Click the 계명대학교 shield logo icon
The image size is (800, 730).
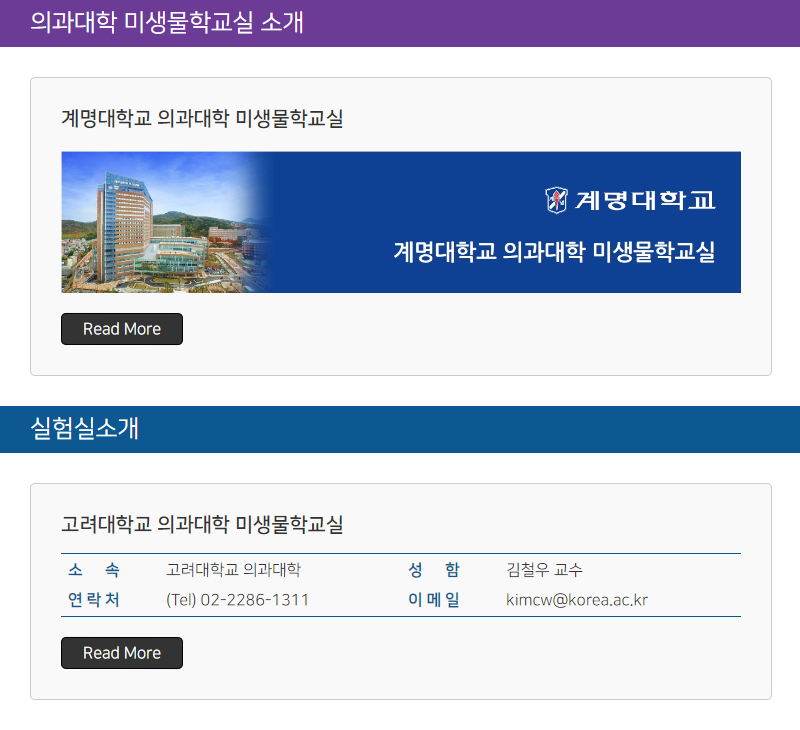(x=556, y=200)
